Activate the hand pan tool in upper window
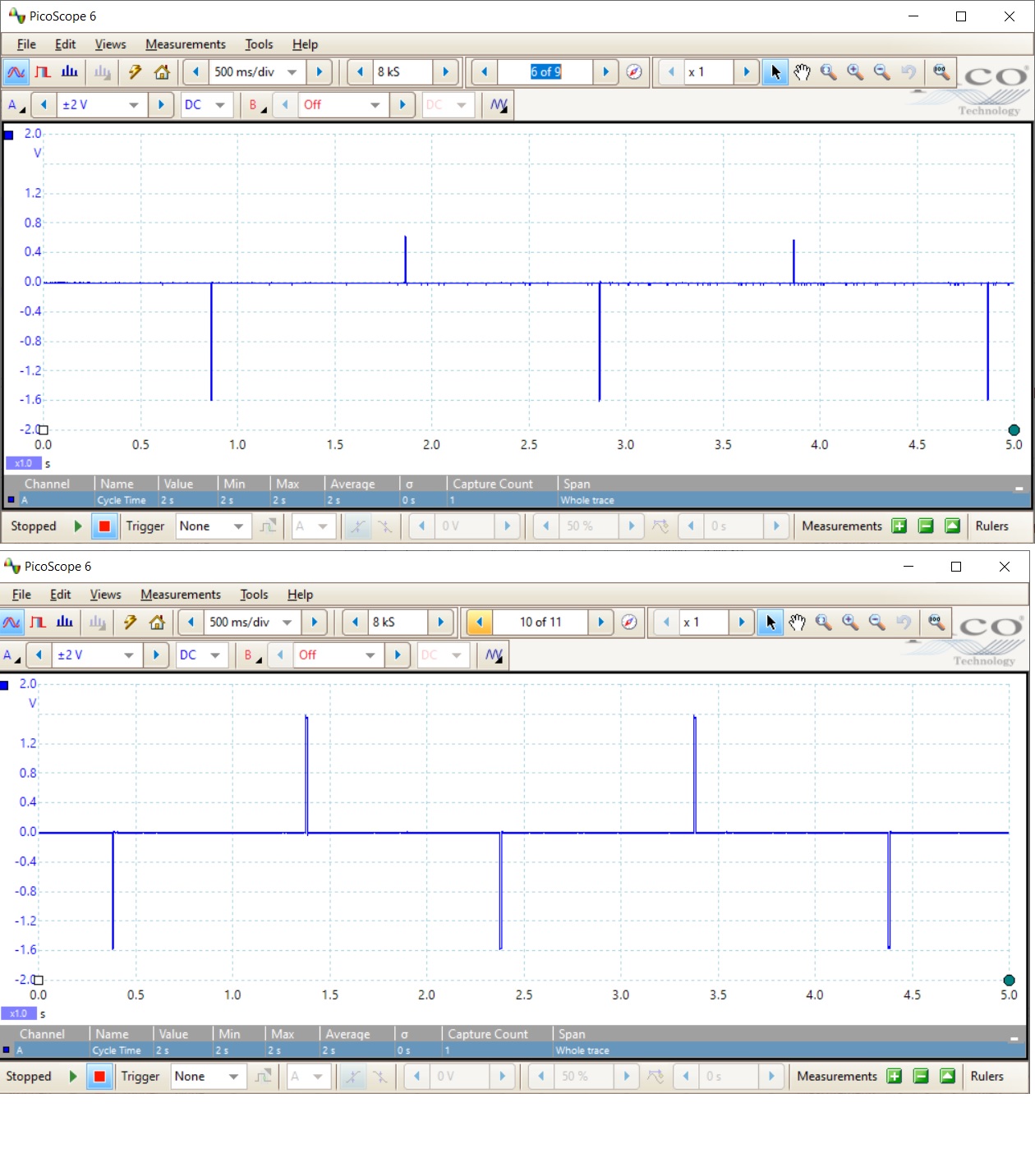1035x1176 pixels. pyautogui.click(x=803, y=72)
